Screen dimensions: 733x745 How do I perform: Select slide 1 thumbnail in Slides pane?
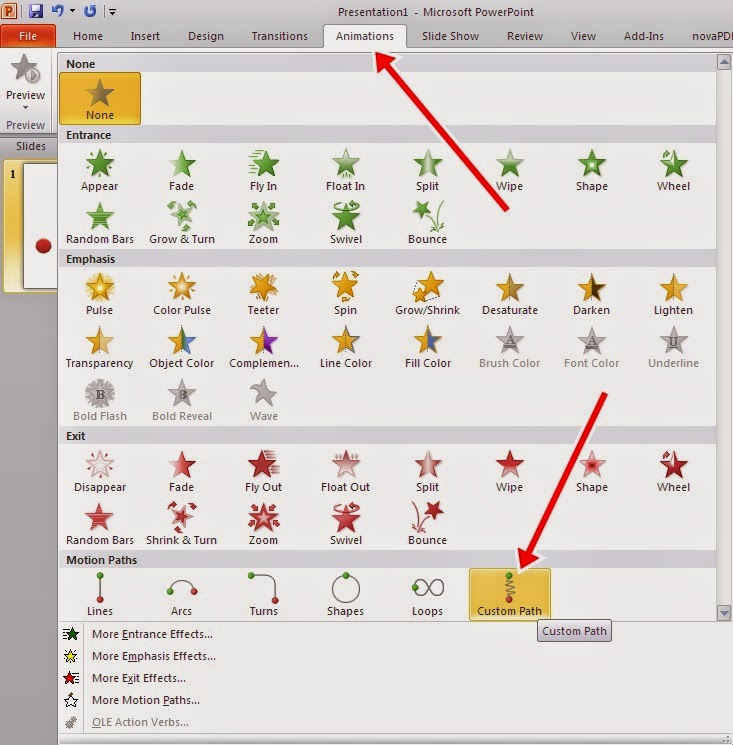click(x=31, y=226)
